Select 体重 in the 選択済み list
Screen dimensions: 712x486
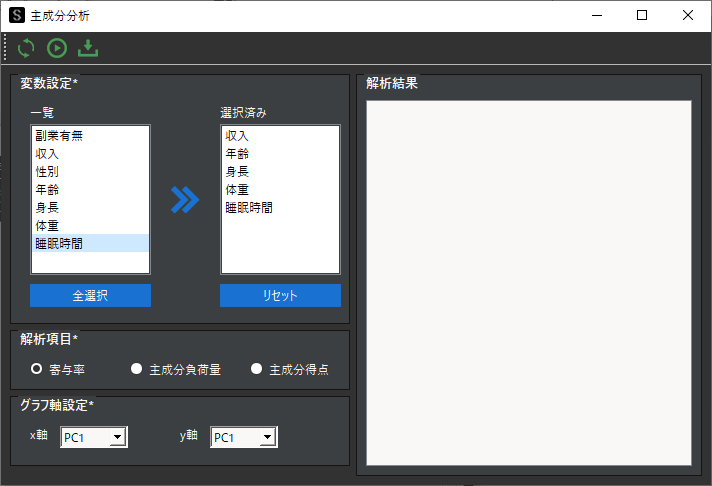click(280, 189)
